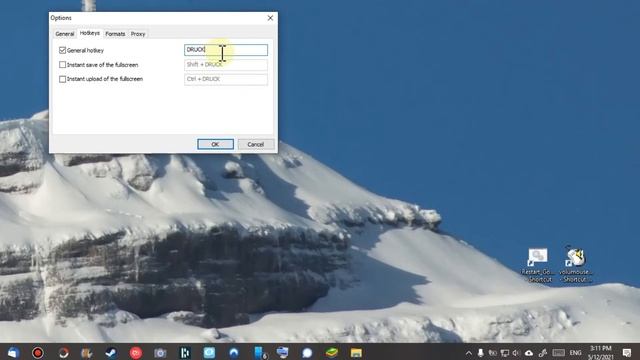Viewport: 640px width, 360px height.
Task: Open File Explorer from the taskbar
Action: 356,353
